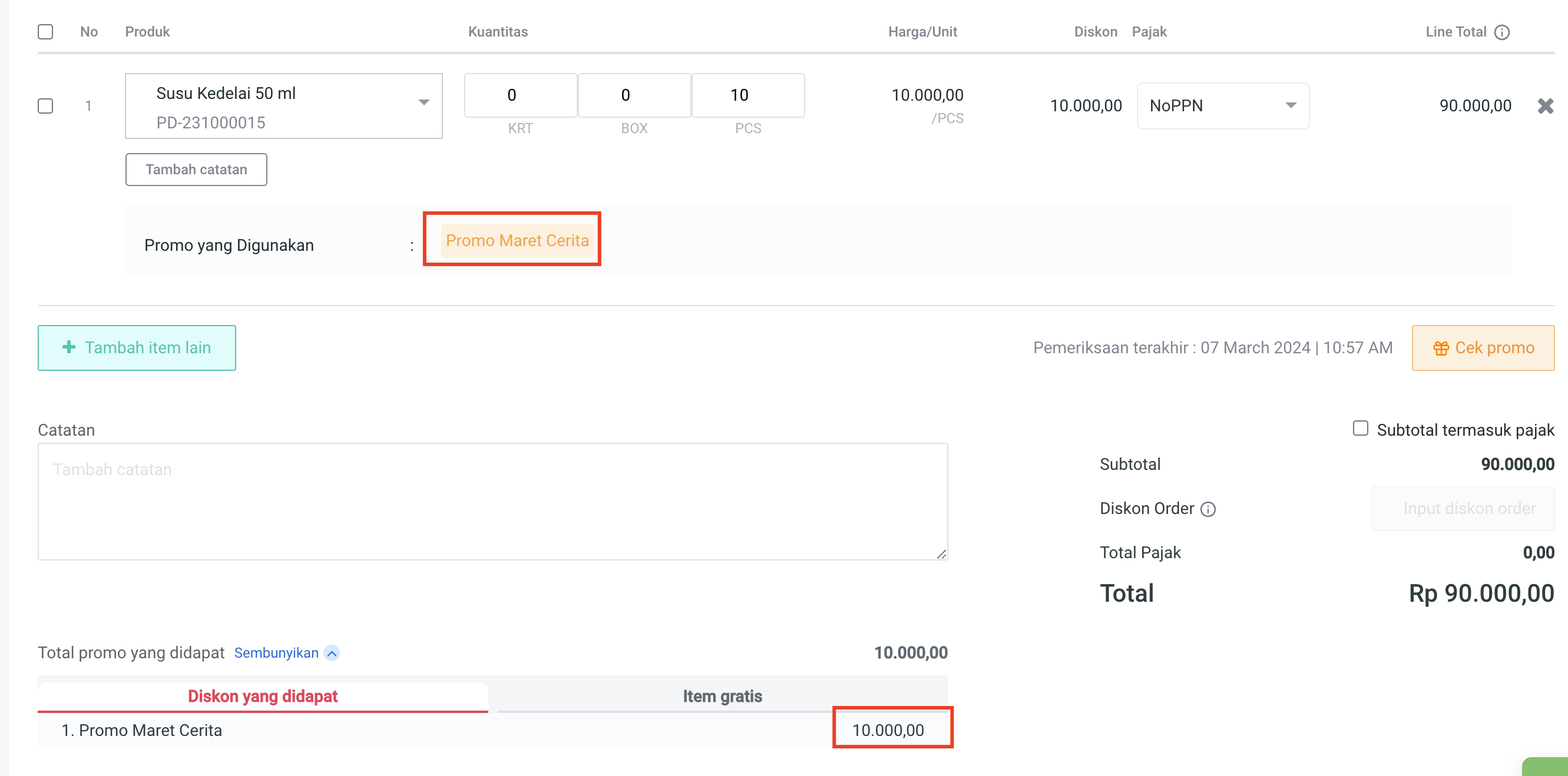The height and width of the screenshot is (776, 1568).
Task: Click the Line Total info icon
Action: tap(1501, 32)
